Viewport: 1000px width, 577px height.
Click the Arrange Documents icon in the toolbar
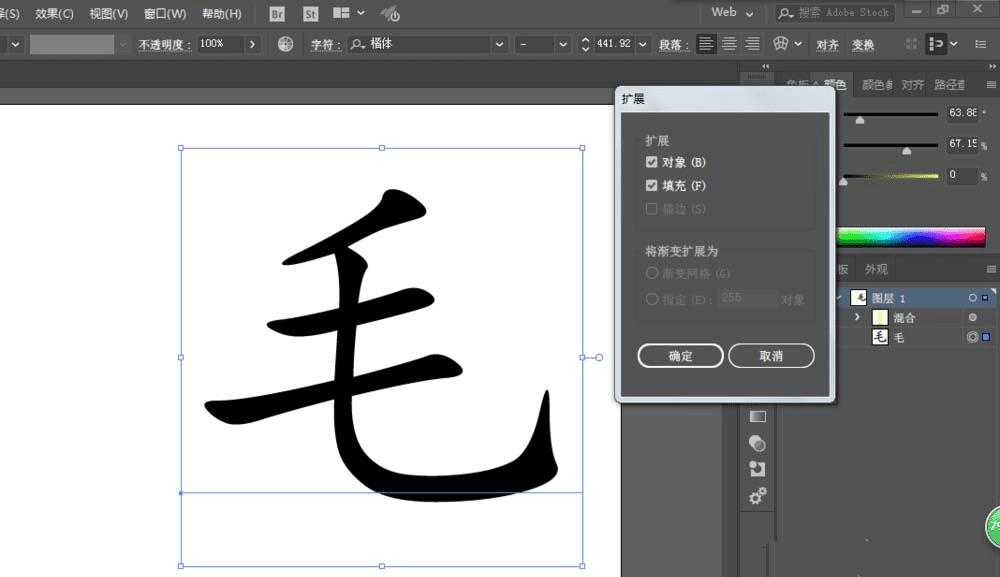(338, 13)
